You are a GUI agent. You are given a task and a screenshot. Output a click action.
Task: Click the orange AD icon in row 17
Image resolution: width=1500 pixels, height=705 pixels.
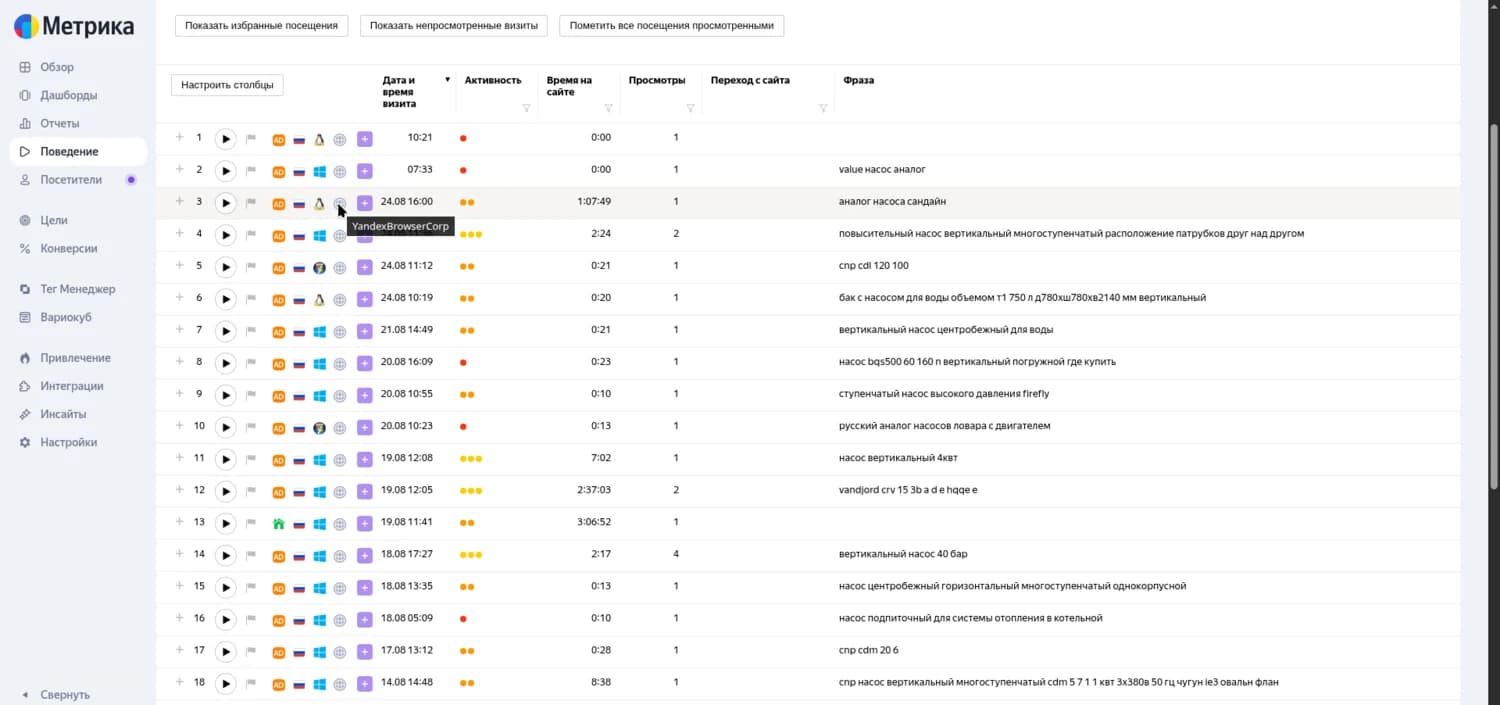click(279, 651)
